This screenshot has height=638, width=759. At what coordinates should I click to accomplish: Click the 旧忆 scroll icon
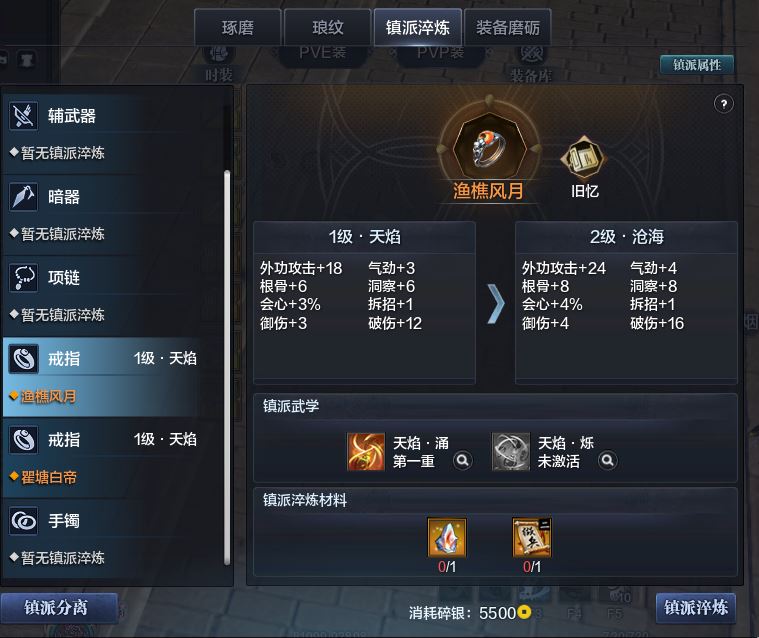(x=584, y=157)
